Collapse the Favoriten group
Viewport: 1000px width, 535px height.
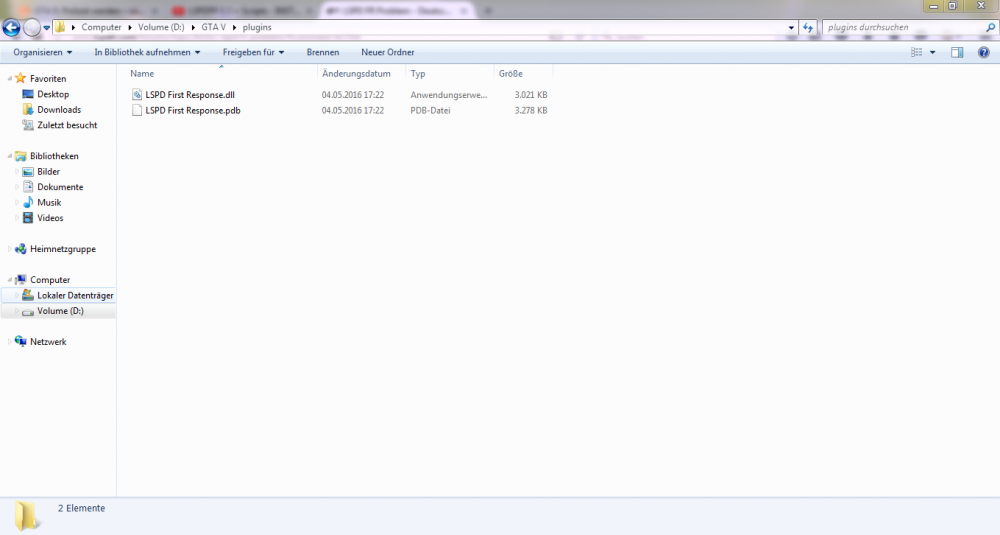(x=10, y=78)
